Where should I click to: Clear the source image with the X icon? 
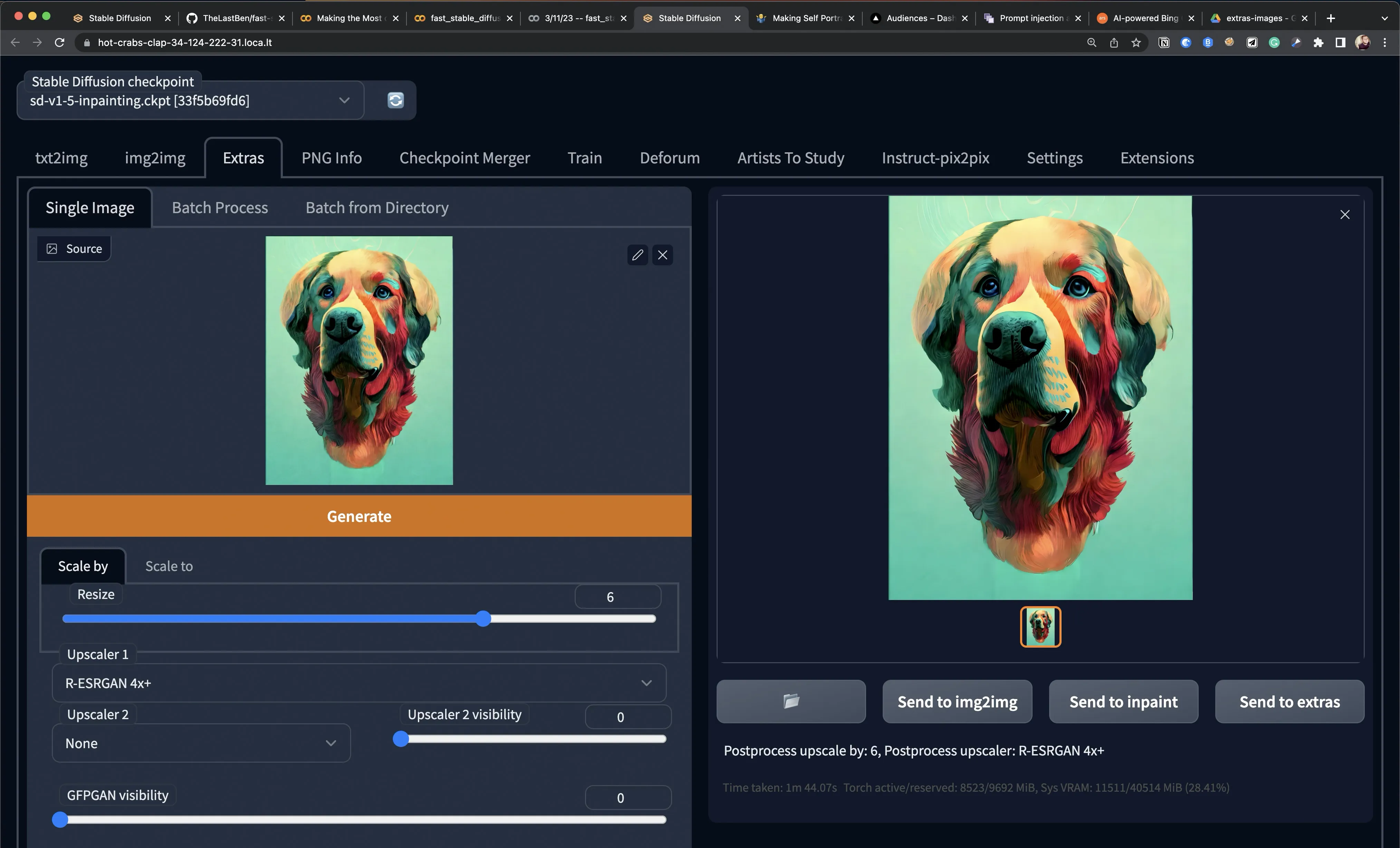(x=662, y=255)
